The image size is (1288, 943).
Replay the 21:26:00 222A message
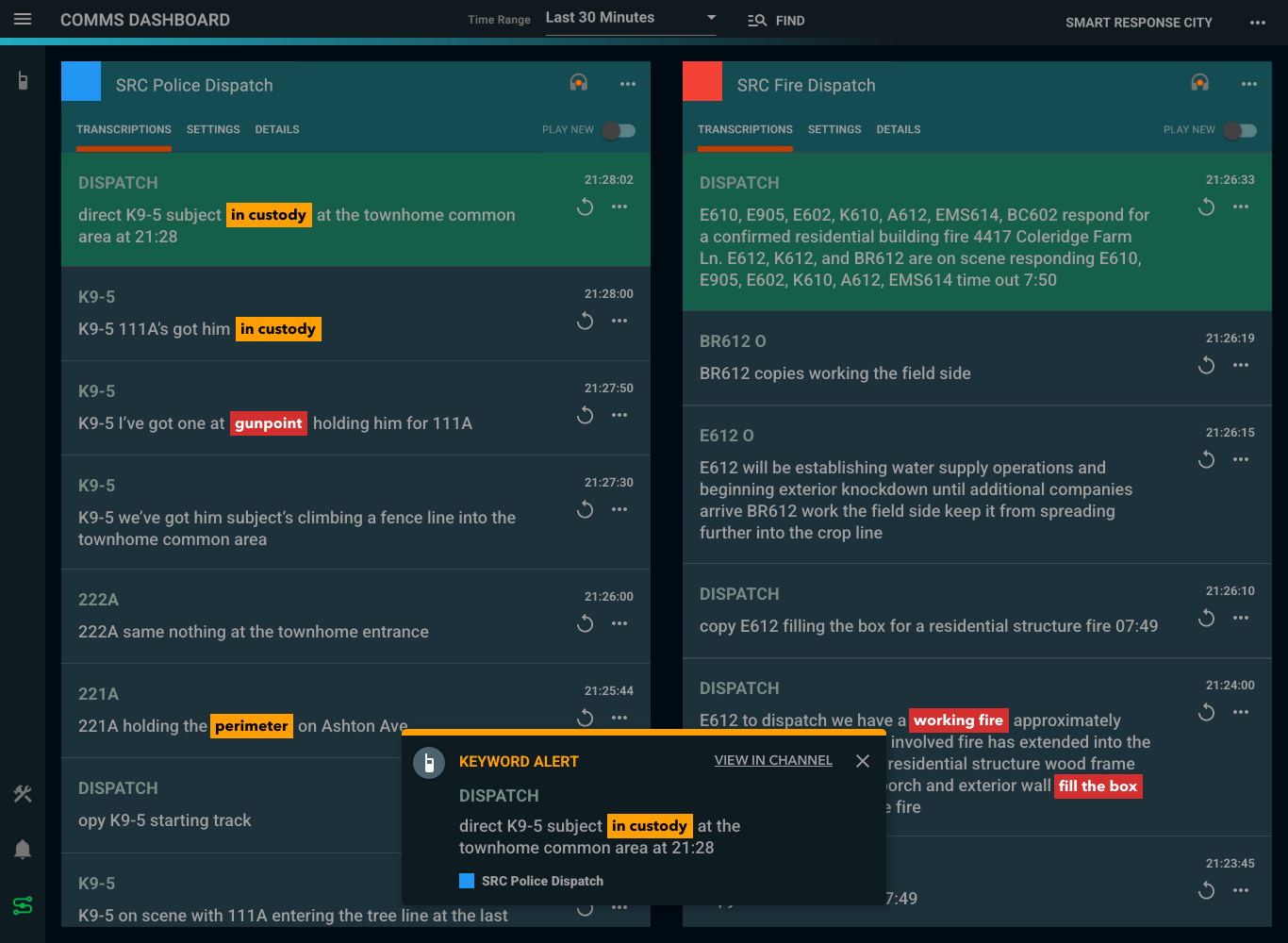point(586,623)
